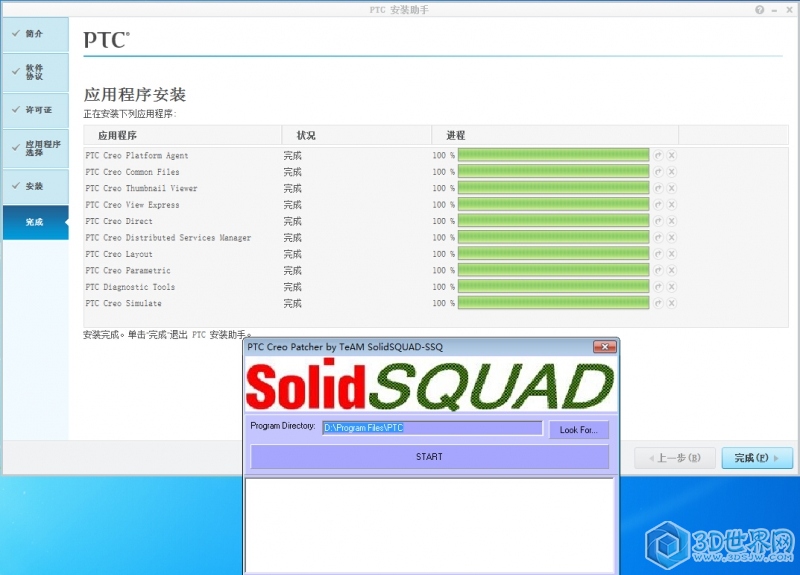The image size is (800, 575).
Task: Select the PTC Creo Thumbnail Viewer row name
Action: [141, 188]
